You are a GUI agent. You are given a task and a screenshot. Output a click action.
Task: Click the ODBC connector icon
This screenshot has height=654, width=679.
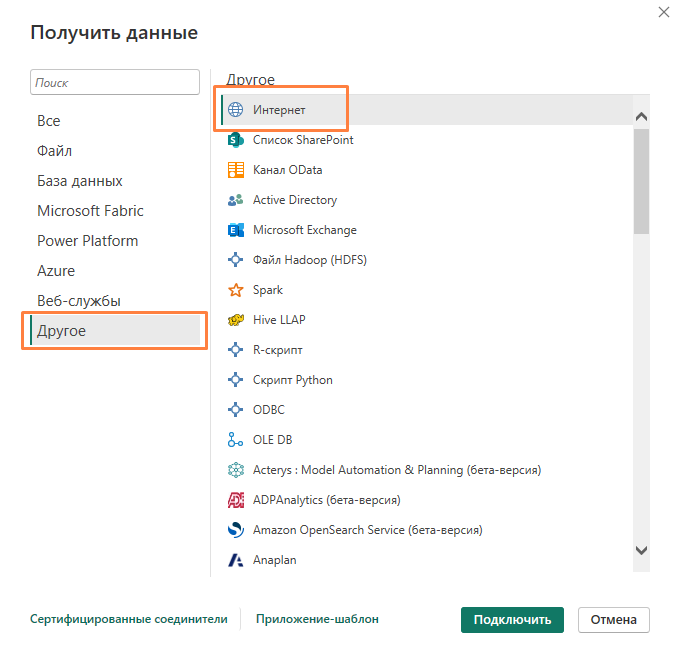(x=236, y=410)
